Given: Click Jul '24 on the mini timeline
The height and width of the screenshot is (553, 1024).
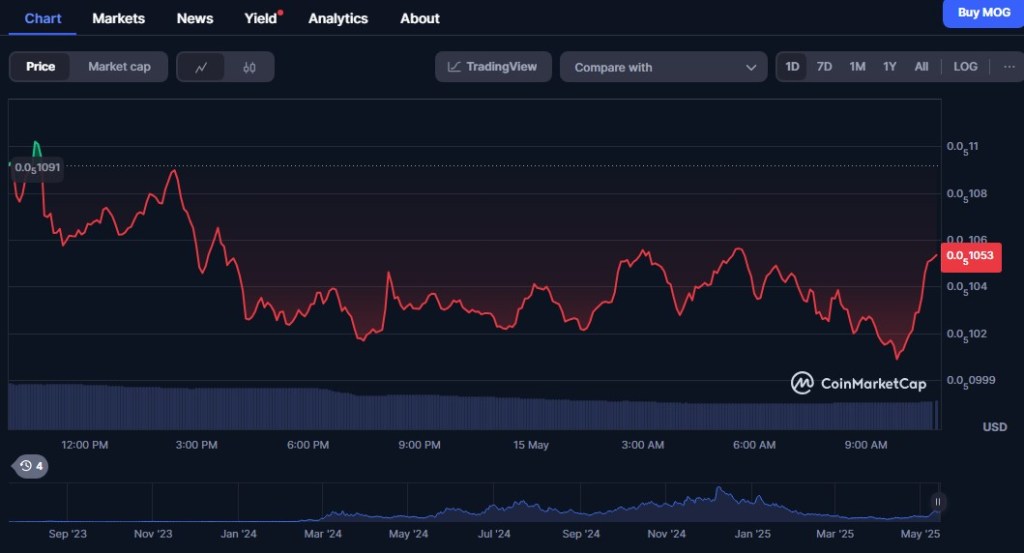Looking at the screenshot, I should pyautogui.click(x=494, y=534).
